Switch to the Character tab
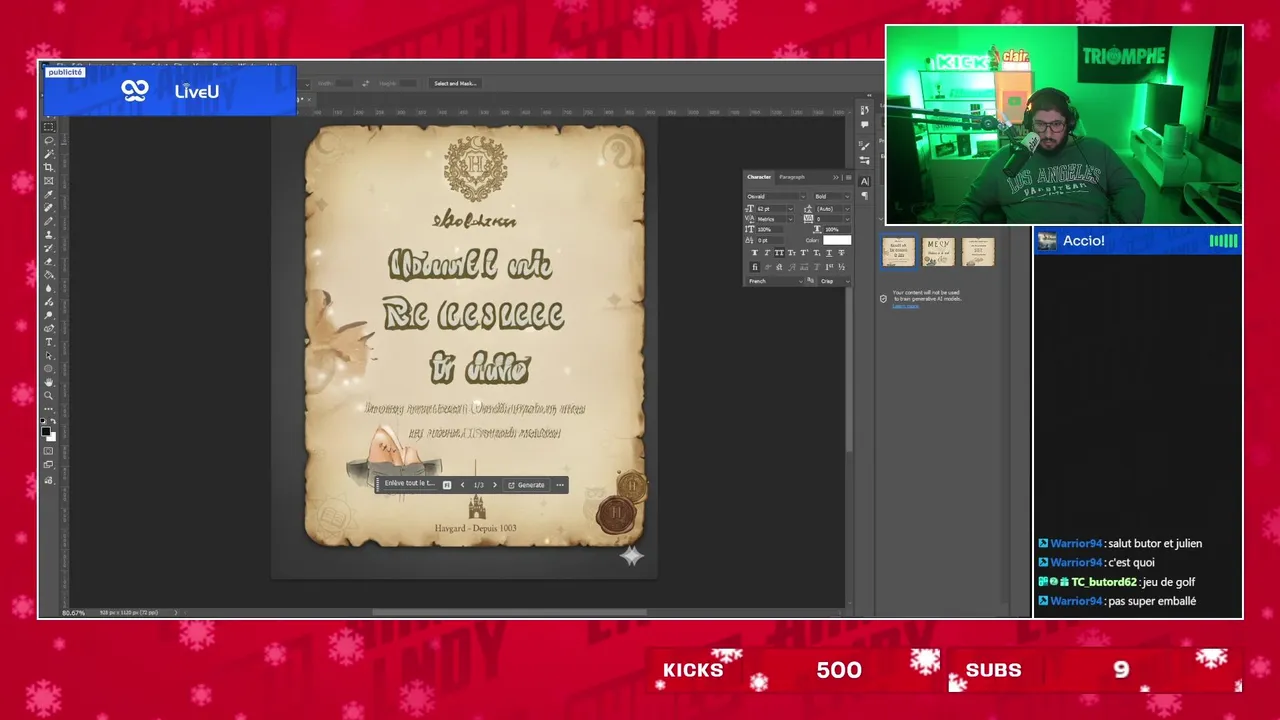 click(x=759, y=177)
